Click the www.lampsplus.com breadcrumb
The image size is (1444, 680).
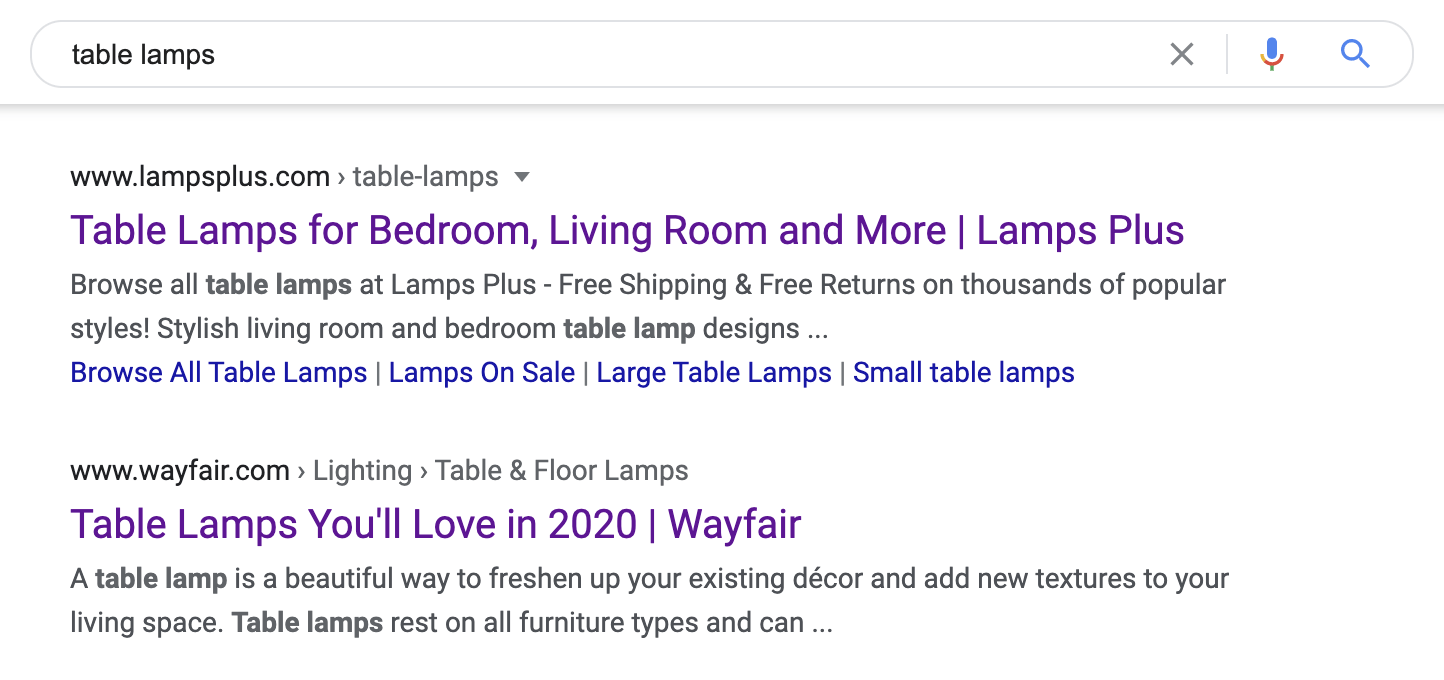pos(199,176)
